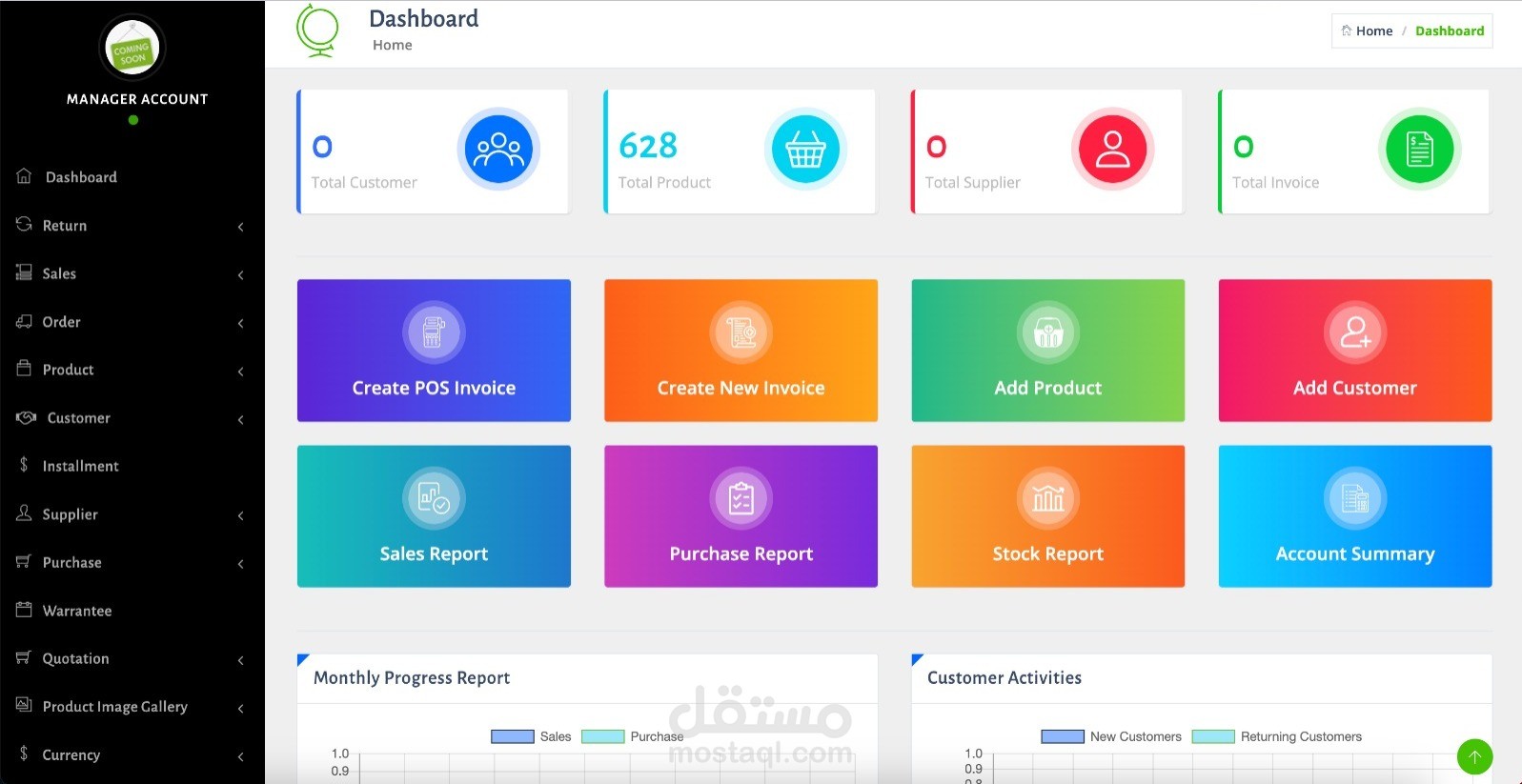Click the blue Sales legend color box

513,736
